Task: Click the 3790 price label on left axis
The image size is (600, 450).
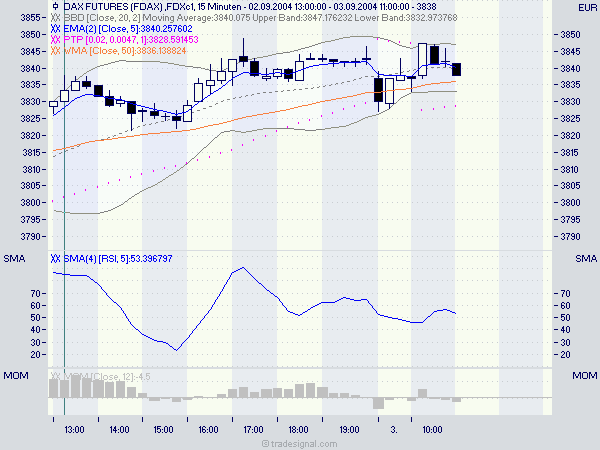Action: click(30, 236)
